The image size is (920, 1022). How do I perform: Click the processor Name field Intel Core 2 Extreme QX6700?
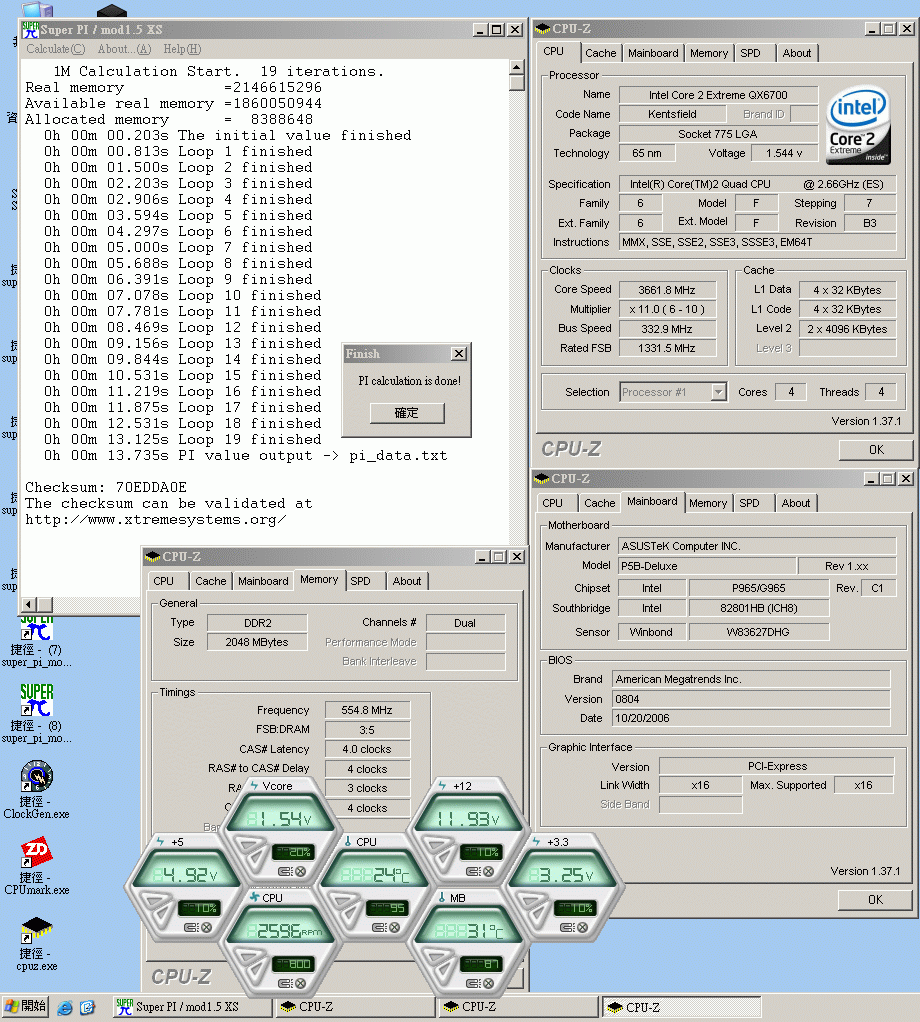click(x=718, y=95)
